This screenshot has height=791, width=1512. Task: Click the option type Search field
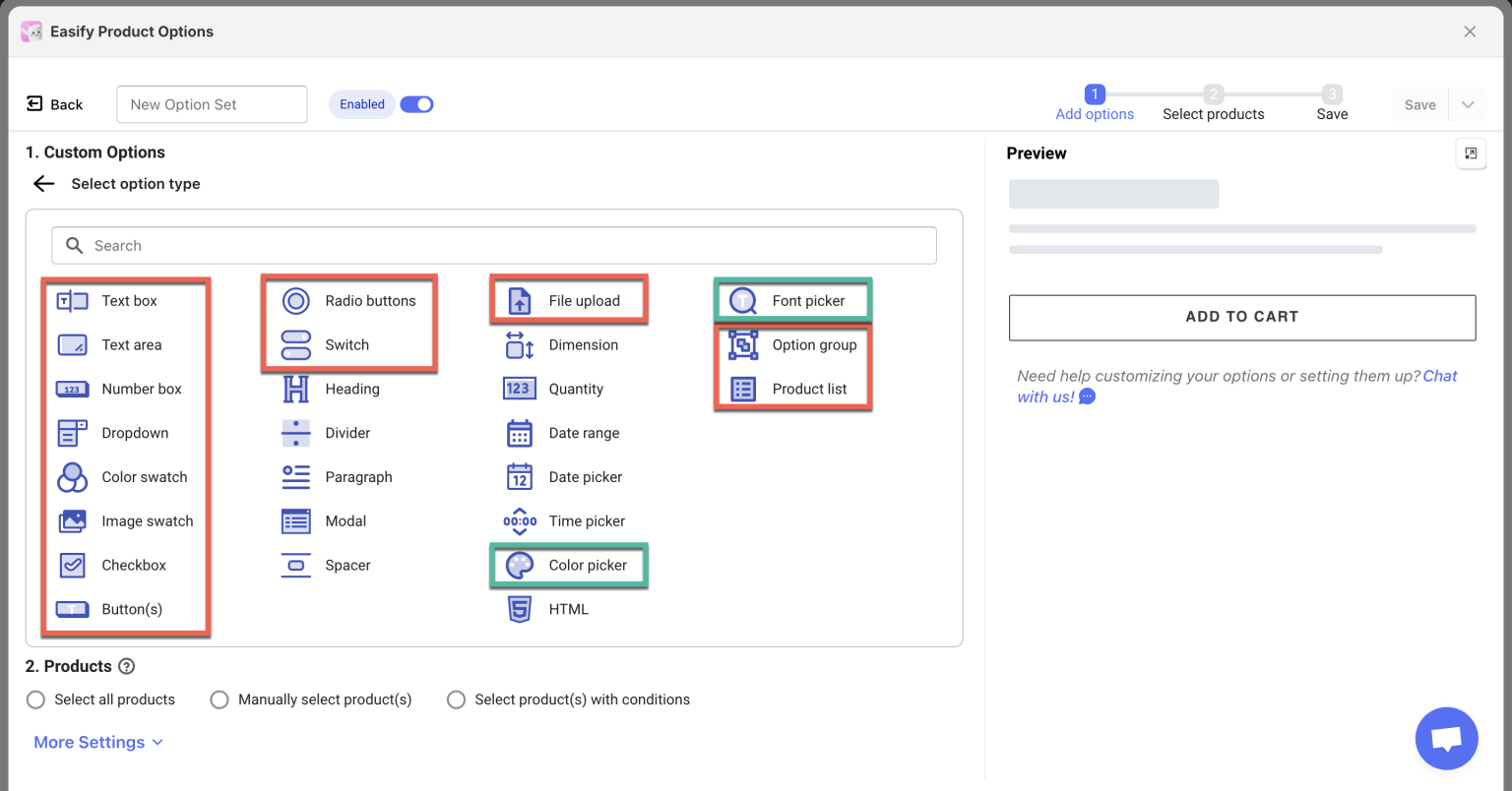pyautogui.click(x=494, y=246)
